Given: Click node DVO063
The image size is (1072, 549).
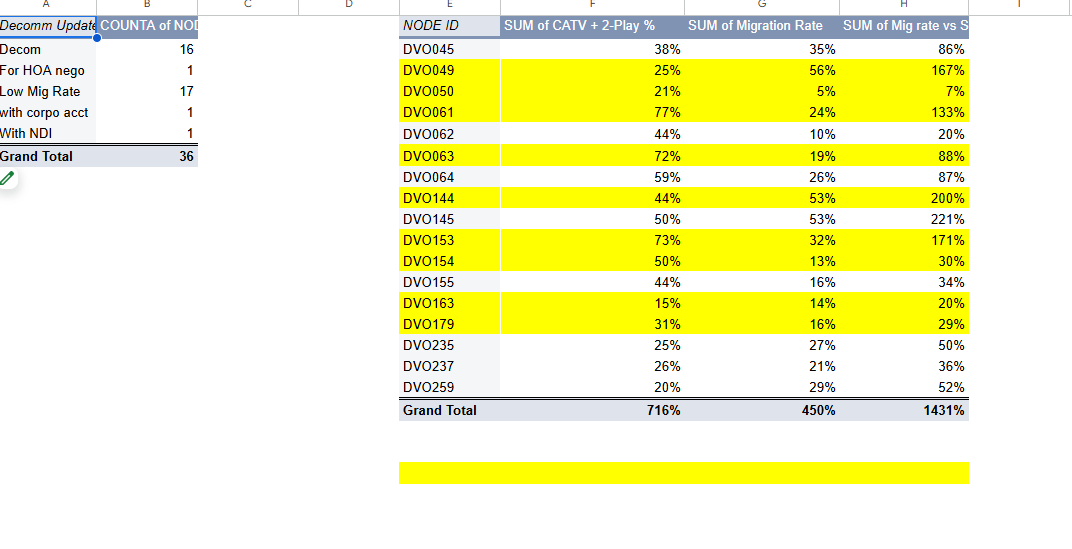Looking at the screenshot, I should coord(429,157).
